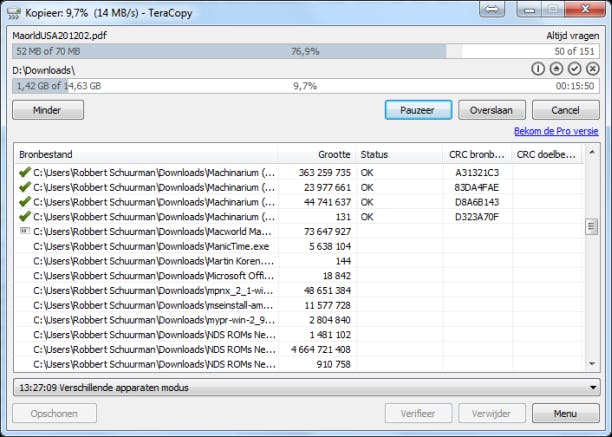Pause the copy with Pauzeer
Viewport: 612px width, 437px height.
point(418,110)
